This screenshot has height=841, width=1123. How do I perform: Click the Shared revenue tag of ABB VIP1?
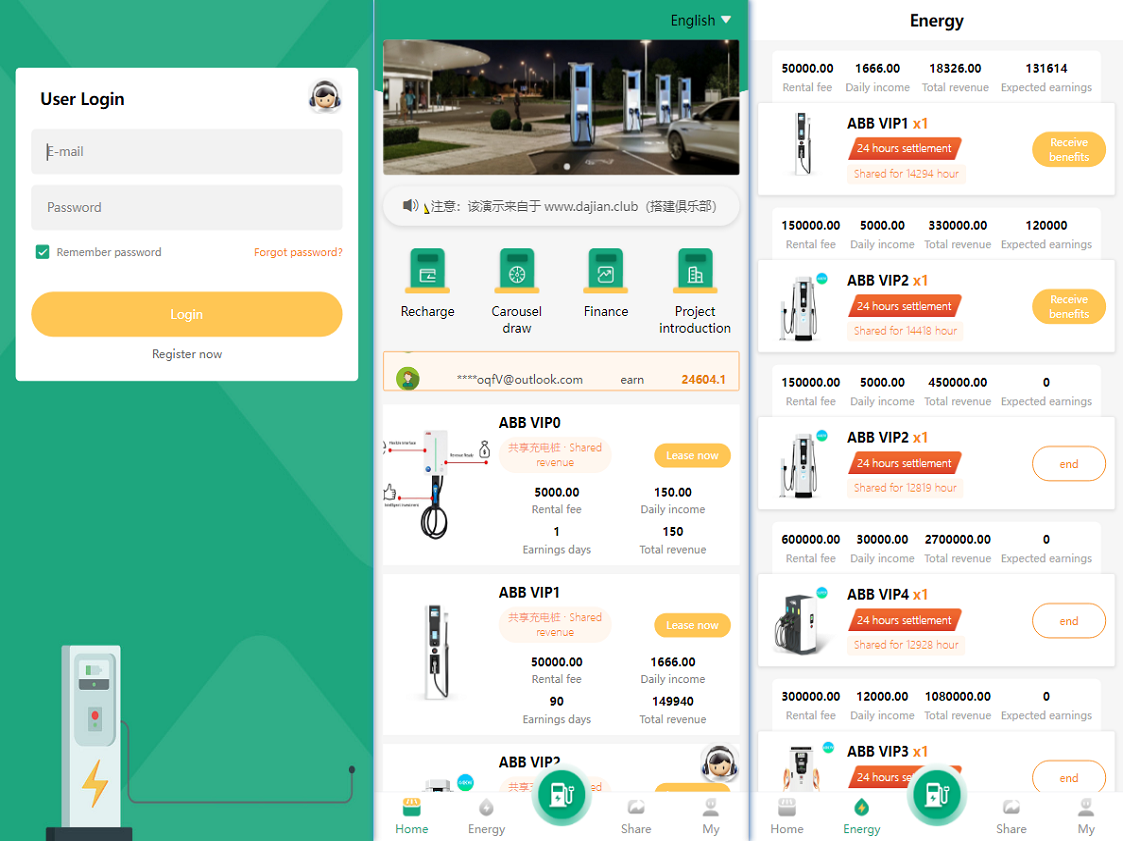click(555, 625)
